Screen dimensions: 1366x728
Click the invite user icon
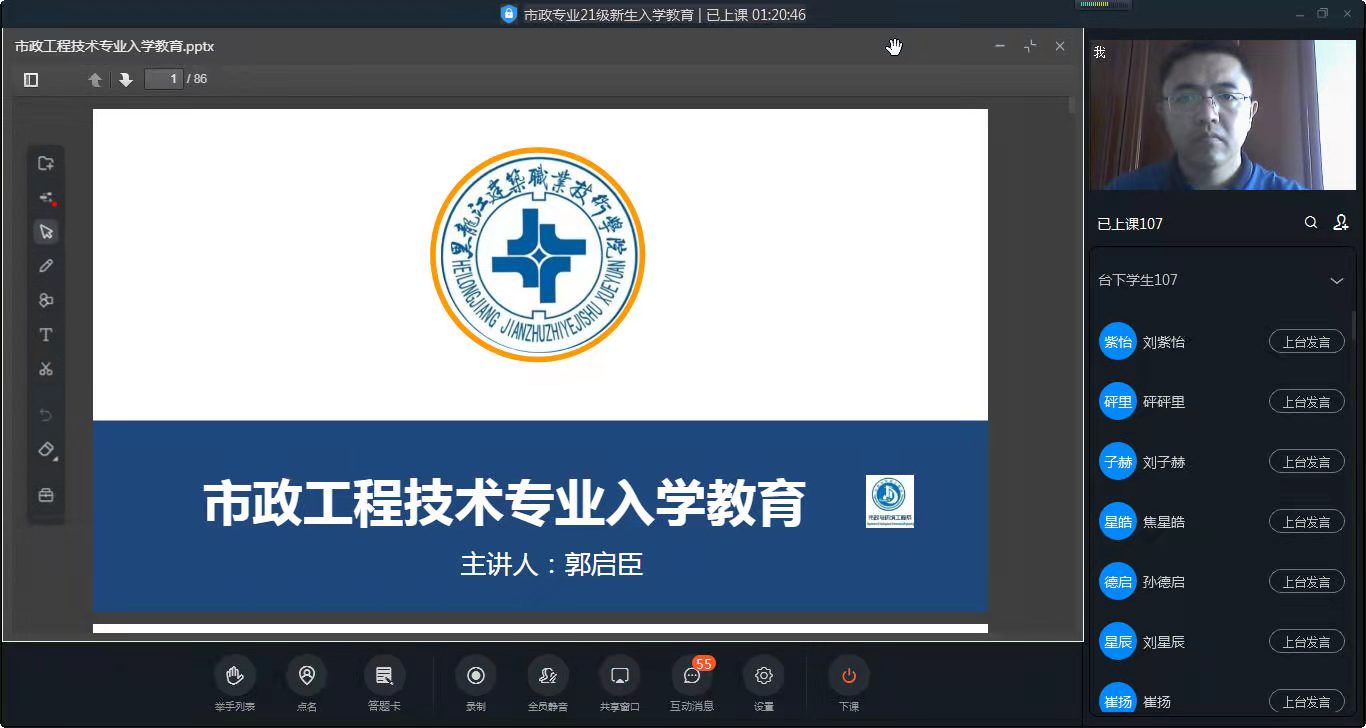click(x=1341, y=223)
